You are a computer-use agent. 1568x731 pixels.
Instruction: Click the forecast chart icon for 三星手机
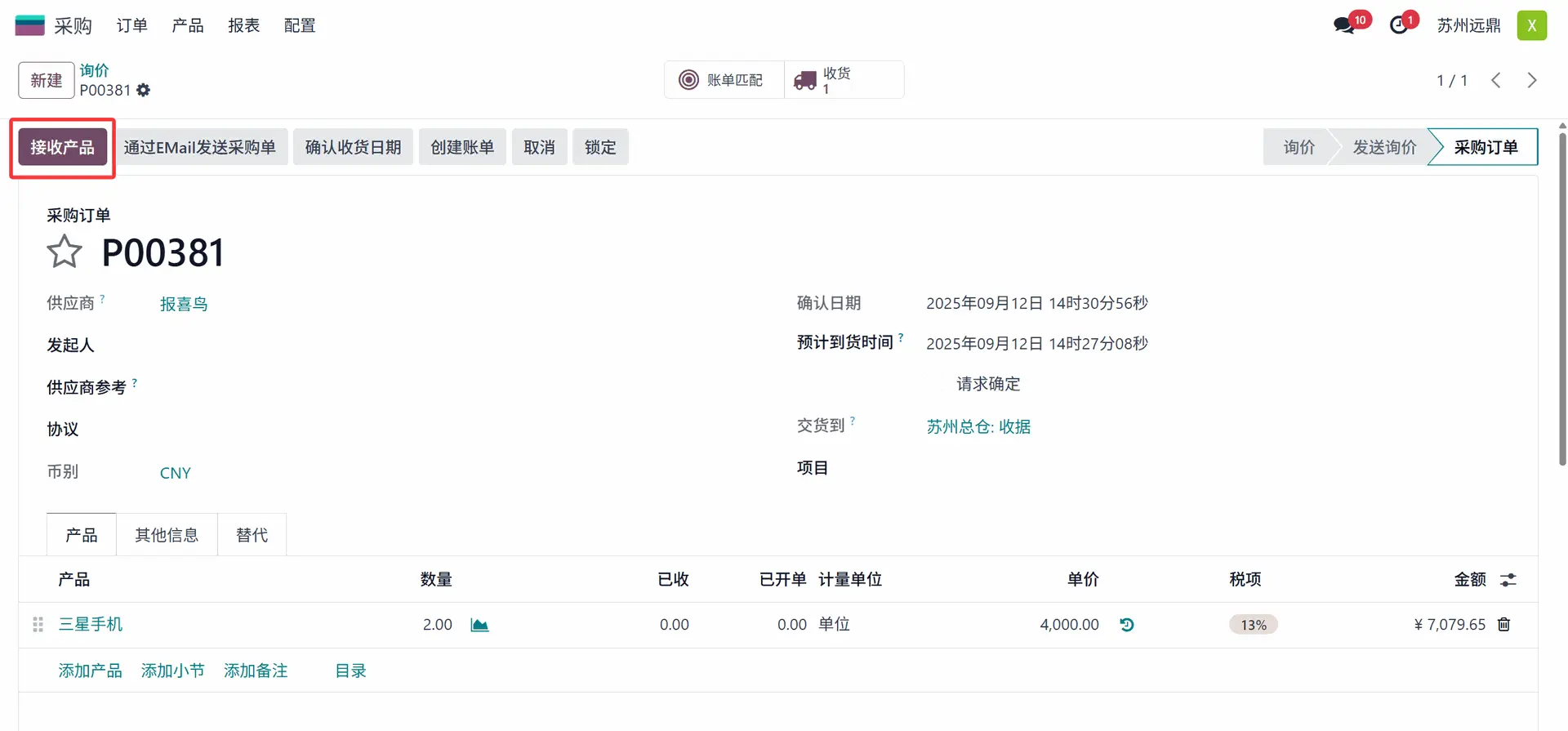[x=479, y=625]
